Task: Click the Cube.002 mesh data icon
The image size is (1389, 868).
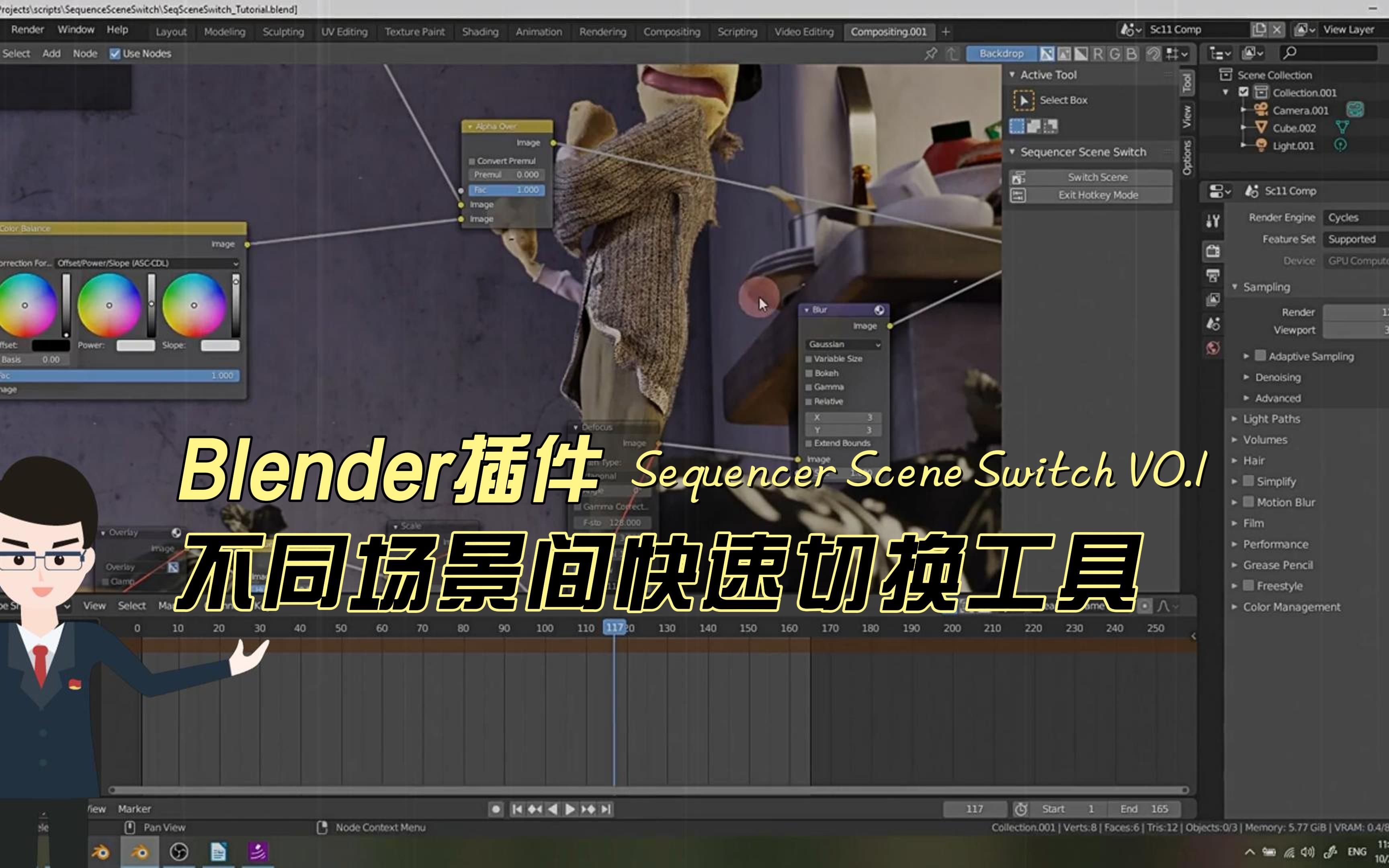Action: coord(1342,127)
